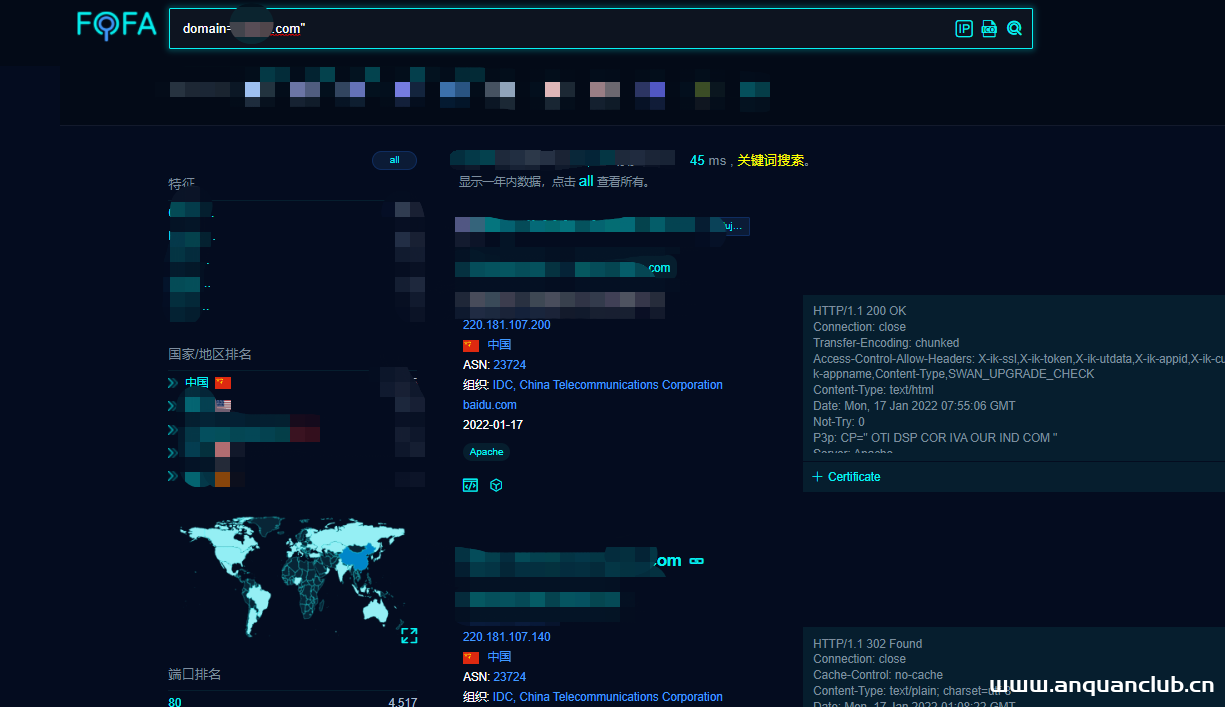Click the magnifier search icon

(1014, 29)
